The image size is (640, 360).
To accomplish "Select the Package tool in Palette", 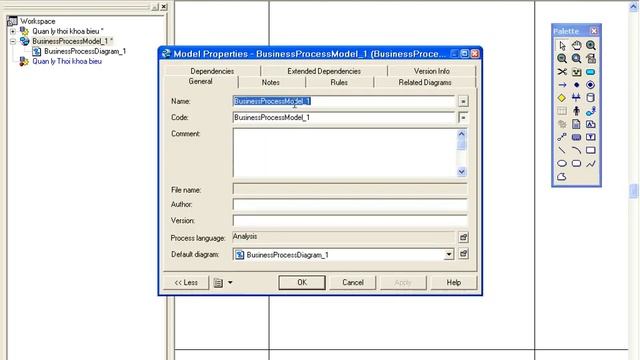I will click(x=576, y=72).
